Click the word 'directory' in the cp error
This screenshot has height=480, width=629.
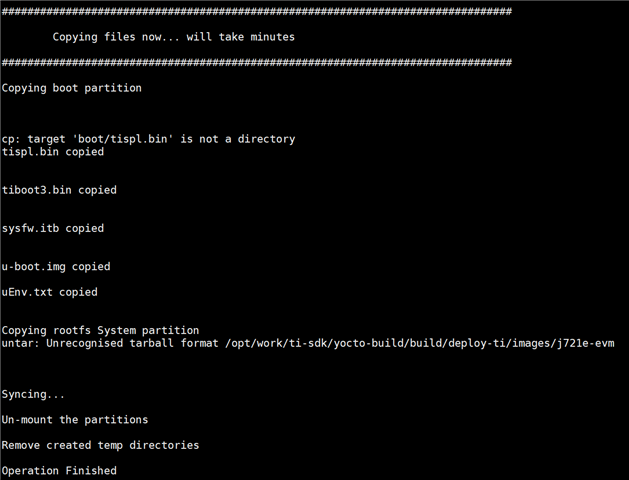coord(266,139)
